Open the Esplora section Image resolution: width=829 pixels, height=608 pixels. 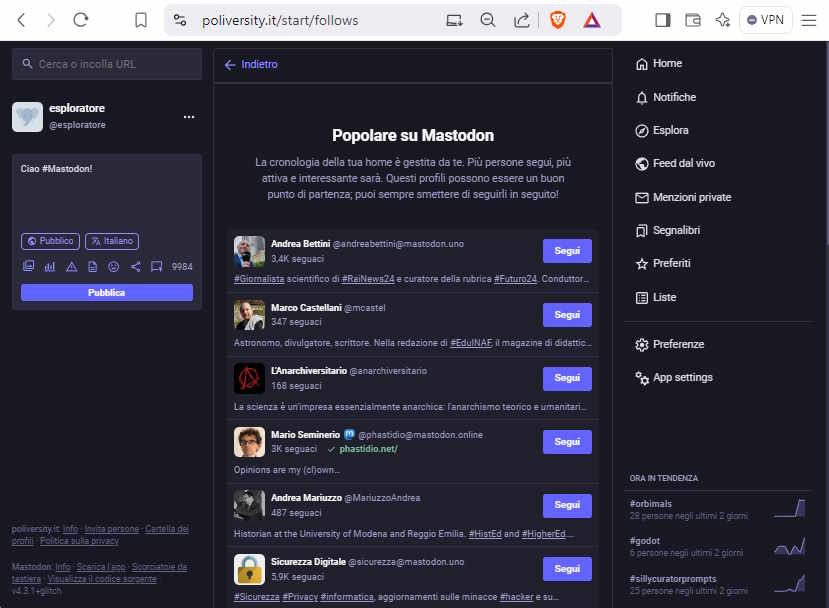tap(662, 131)
